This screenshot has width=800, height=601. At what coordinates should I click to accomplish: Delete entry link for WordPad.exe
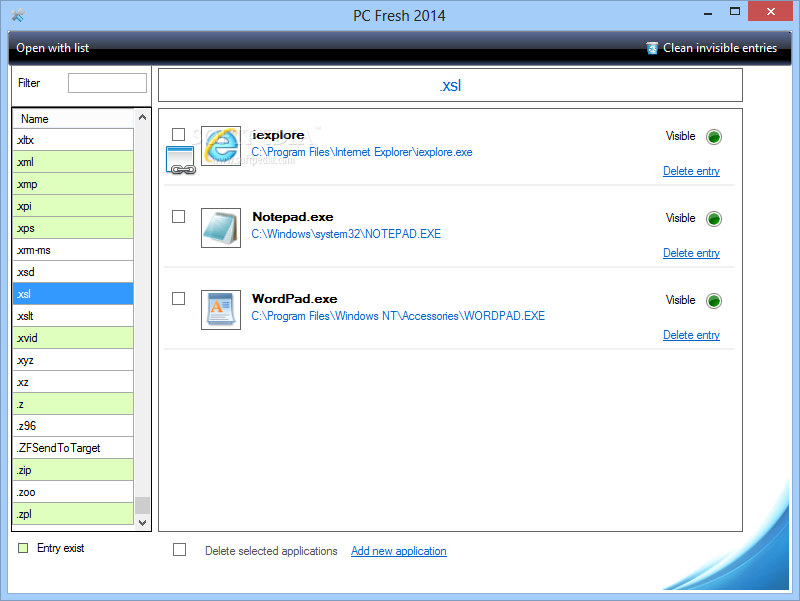(691, 335)
